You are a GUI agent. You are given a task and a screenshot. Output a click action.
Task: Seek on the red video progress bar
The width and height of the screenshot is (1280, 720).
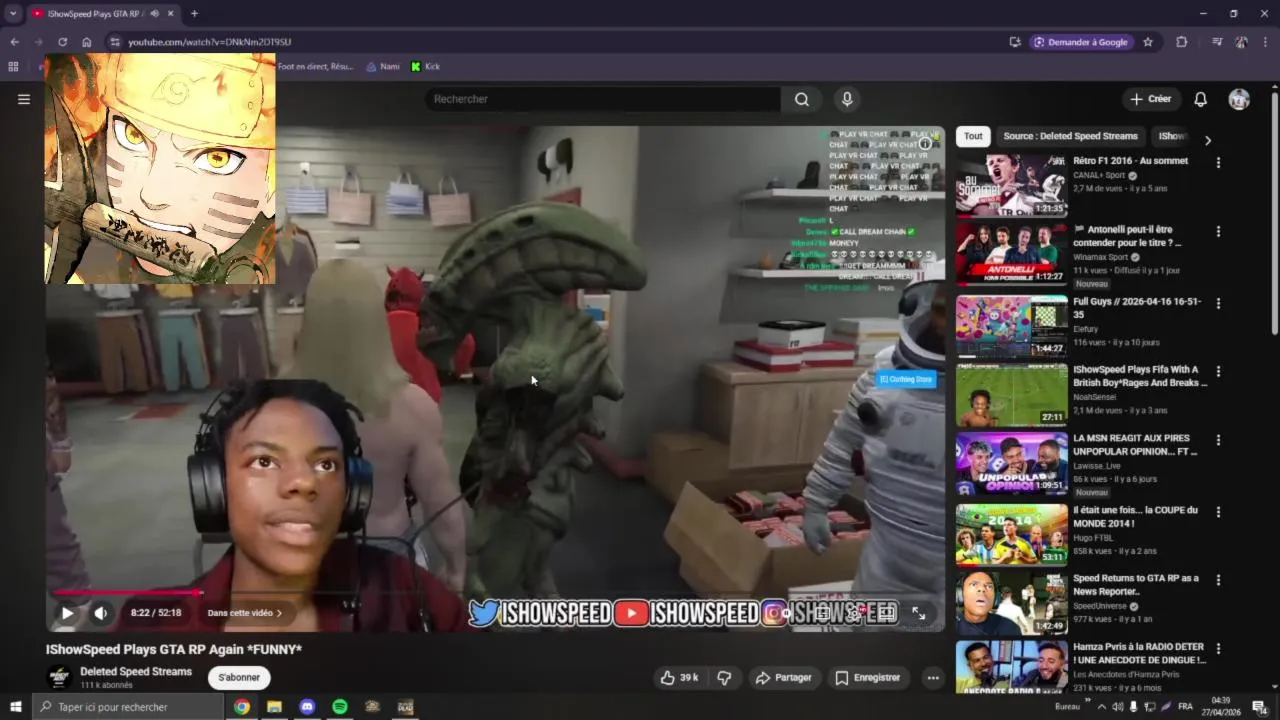click(x=496, y=592)
